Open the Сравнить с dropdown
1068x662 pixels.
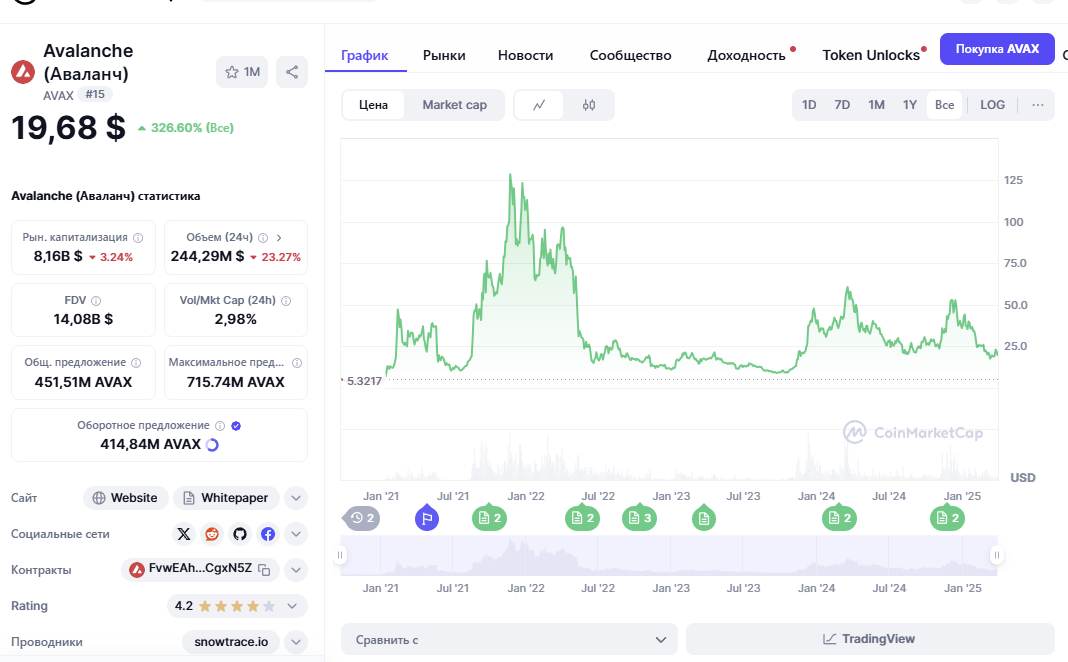509,640
